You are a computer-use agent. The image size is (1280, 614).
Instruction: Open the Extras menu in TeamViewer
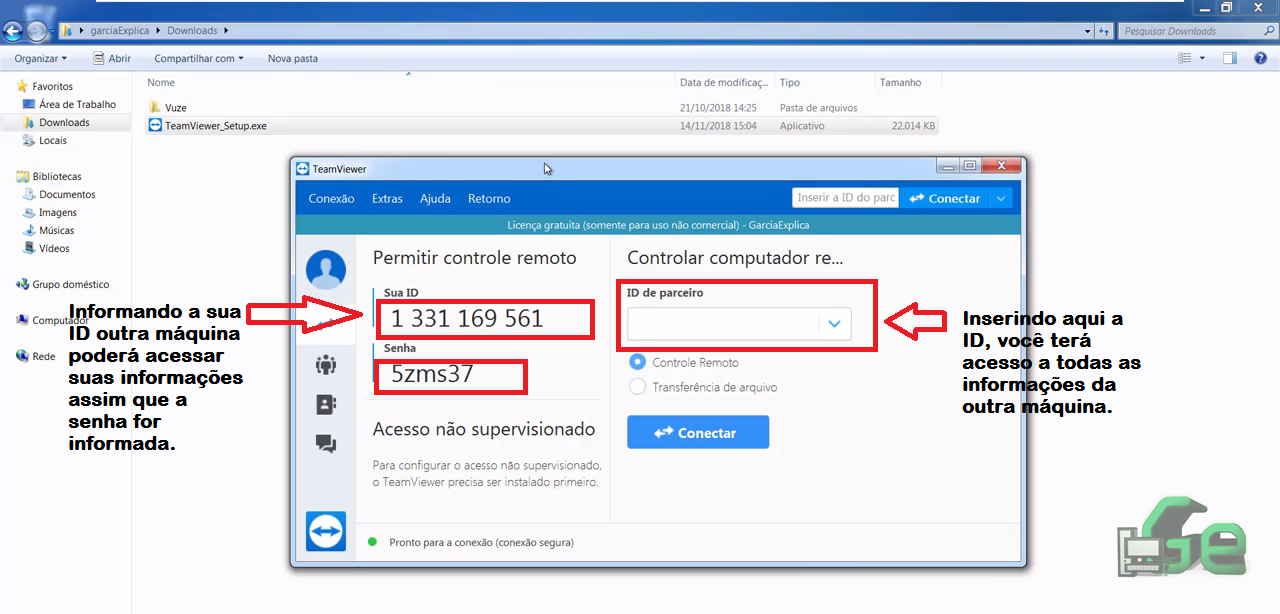[x=387, y=198]
